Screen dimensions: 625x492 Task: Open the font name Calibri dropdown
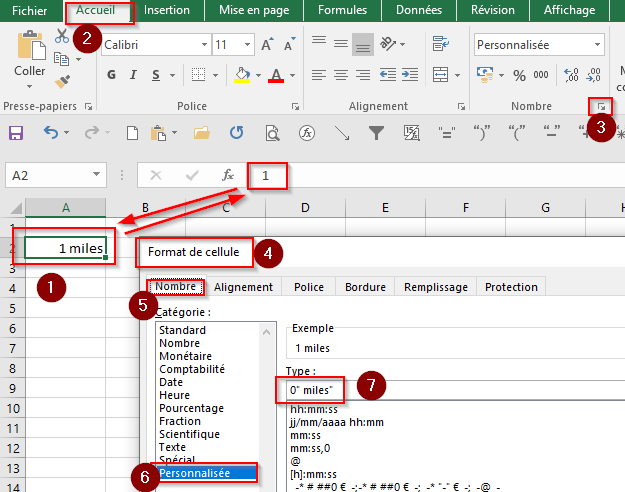204,45
